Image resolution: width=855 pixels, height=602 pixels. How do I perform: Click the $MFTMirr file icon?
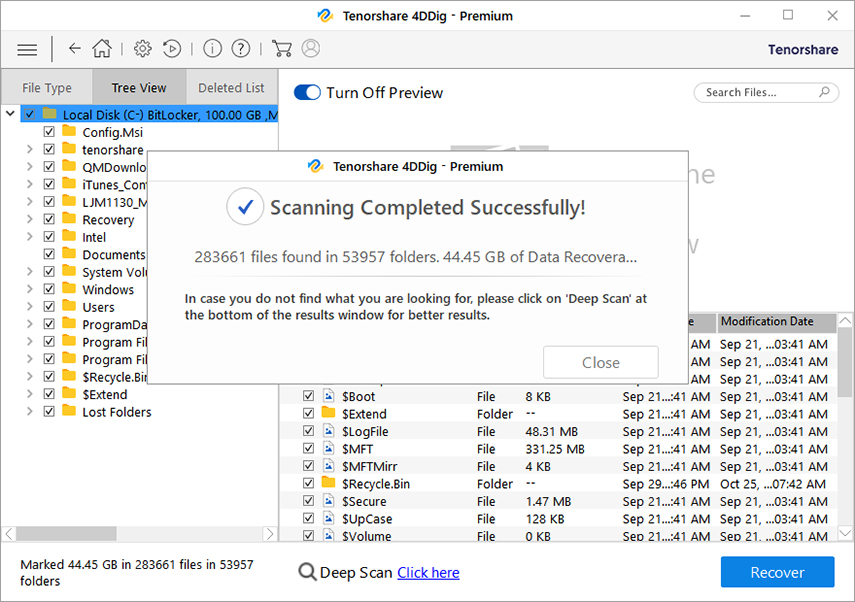click(329, 465)
